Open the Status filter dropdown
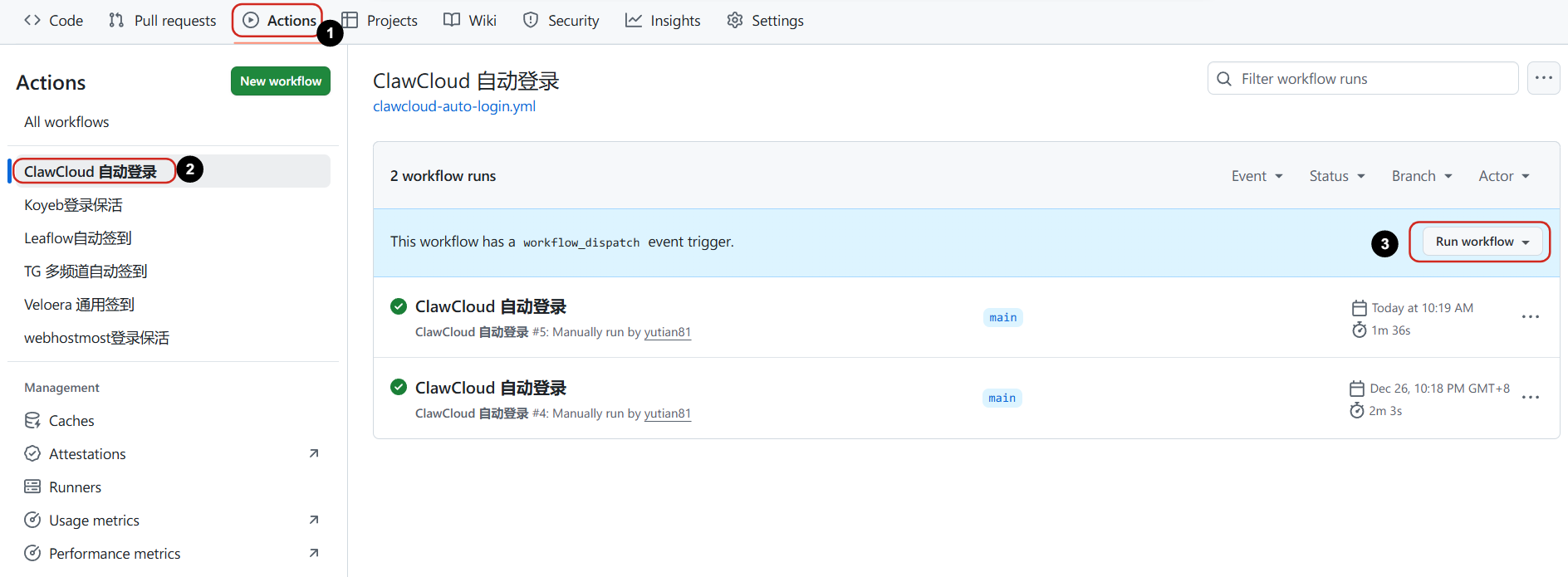The image size is (1568, 577). click(1336, 176)
